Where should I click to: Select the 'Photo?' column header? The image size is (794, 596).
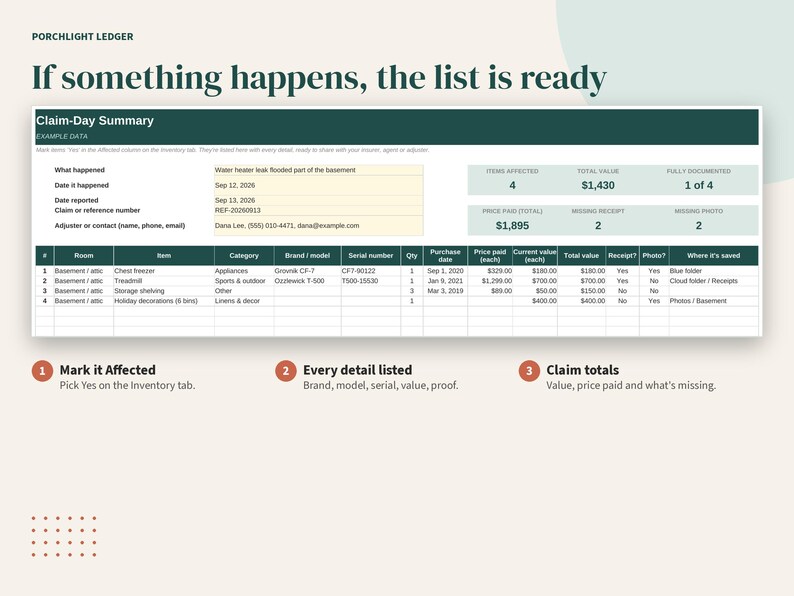click(654, 256)
